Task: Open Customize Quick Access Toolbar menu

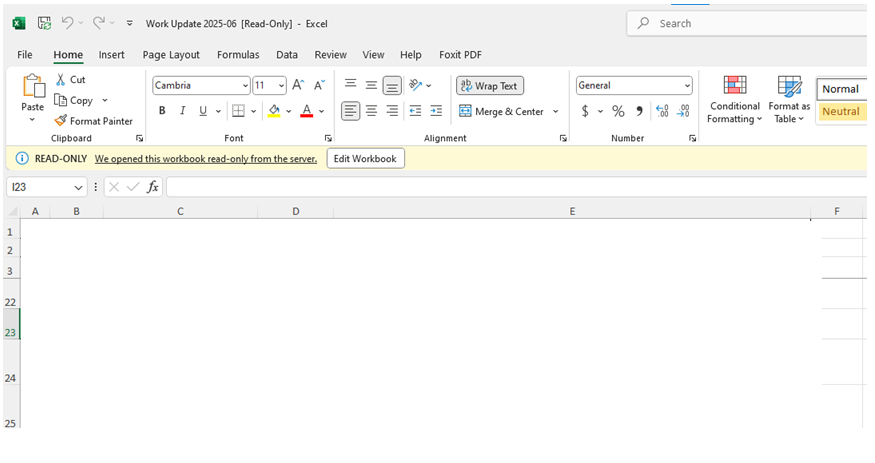Action: click(x=129, y=23)
